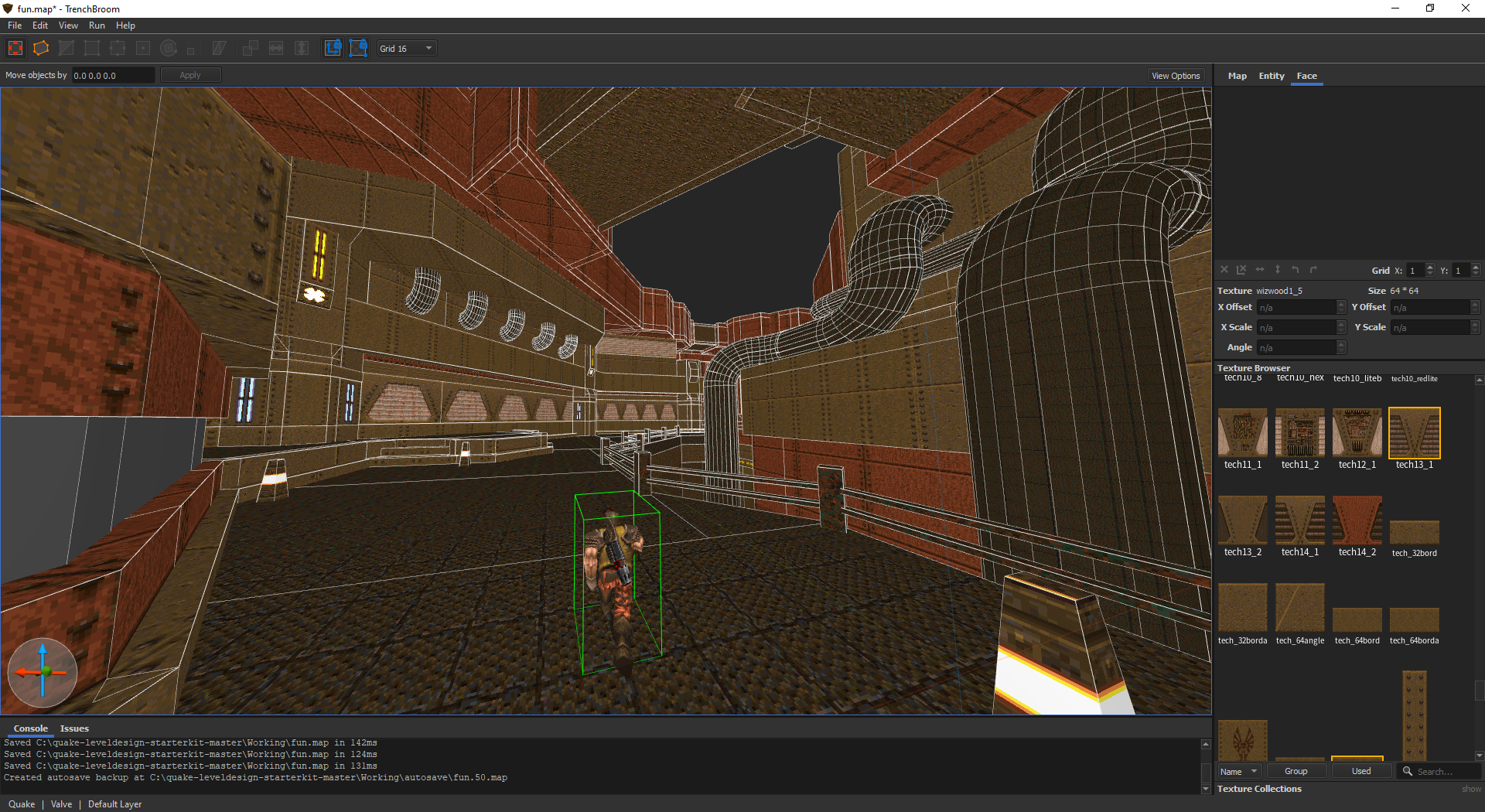The height and width of the screenshot is (812, 1485).
Task: Switch to the Issues tab
Action: click(74, 728)
